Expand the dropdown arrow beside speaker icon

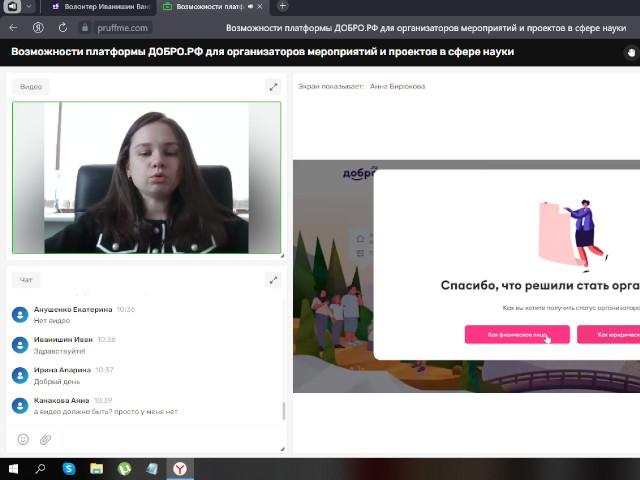(x=29, y=6)
